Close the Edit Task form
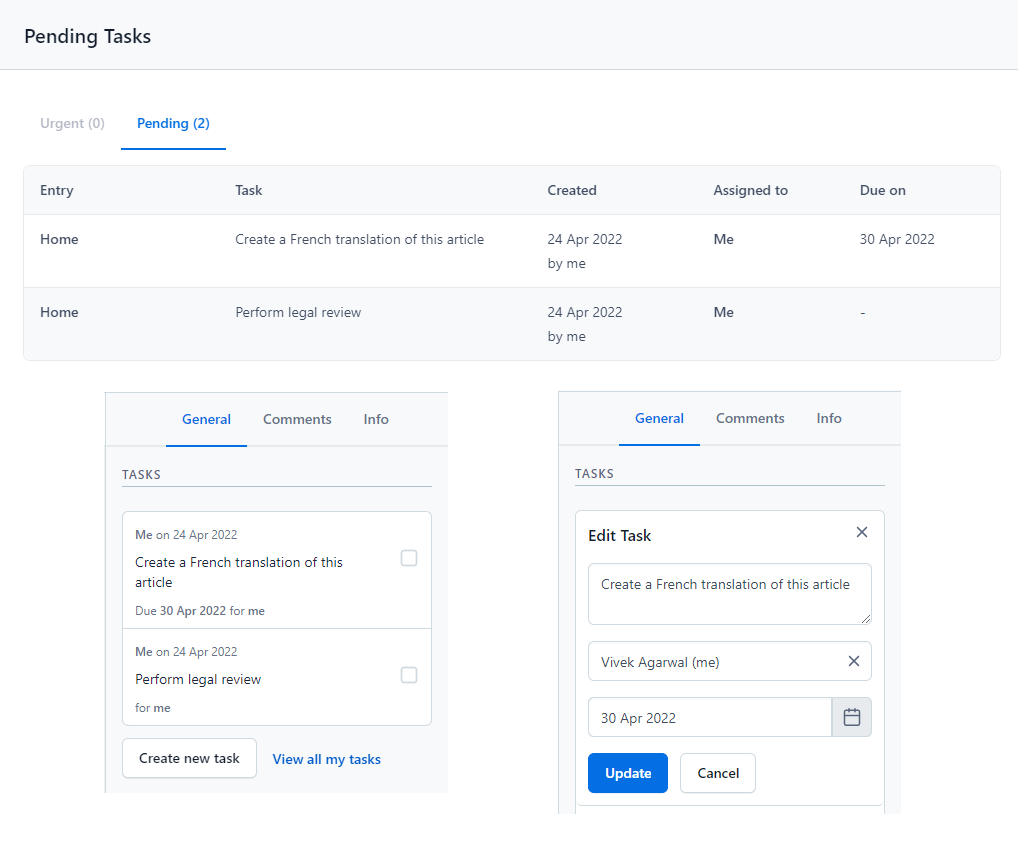Viewport: 1018px width, 845px height. [x=862, y=533]
